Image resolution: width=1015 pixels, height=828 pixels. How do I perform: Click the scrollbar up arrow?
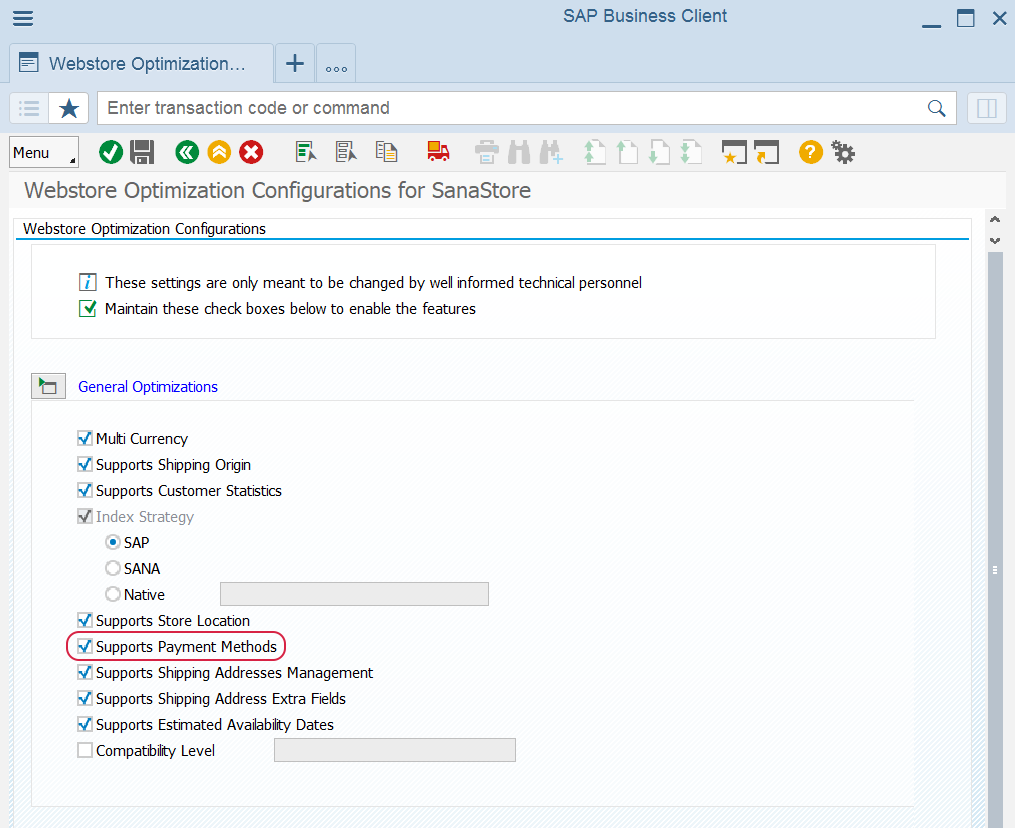(x=995, y=219)
